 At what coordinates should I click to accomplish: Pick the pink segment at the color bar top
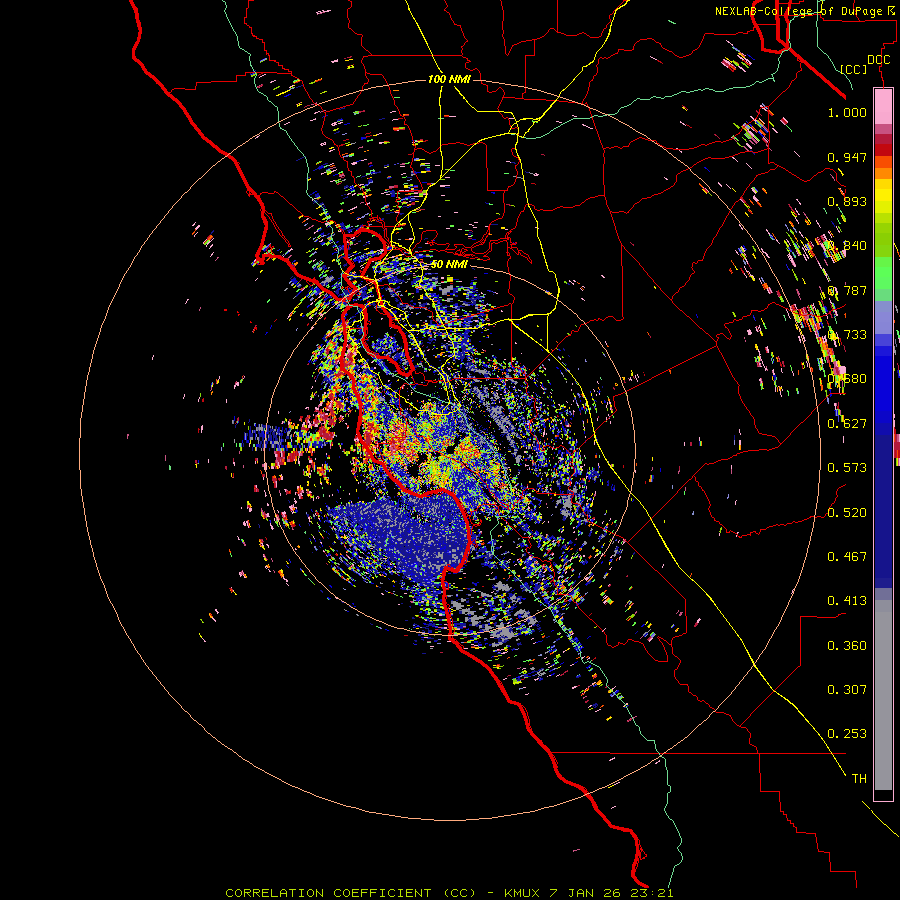click(883, 107)
